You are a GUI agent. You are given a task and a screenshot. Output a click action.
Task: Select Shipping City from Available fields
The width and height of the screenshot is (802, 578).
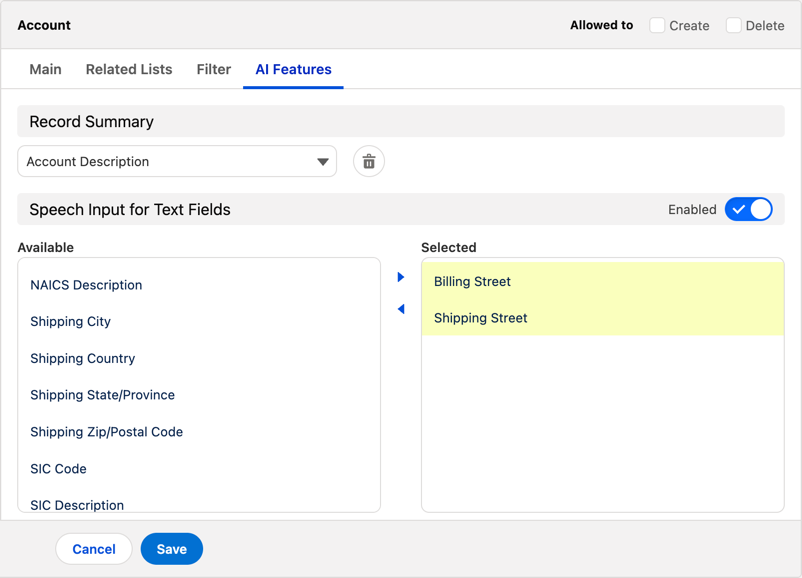(x=70, y=321)
